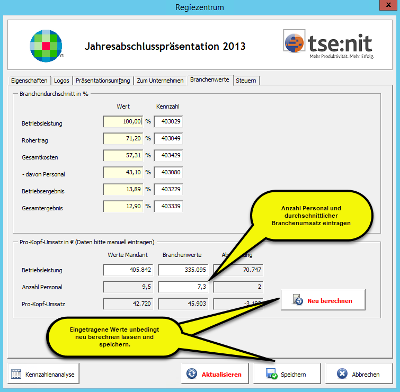Click the colorful globe logo
The image size is (400, 392).
[46, 46]
